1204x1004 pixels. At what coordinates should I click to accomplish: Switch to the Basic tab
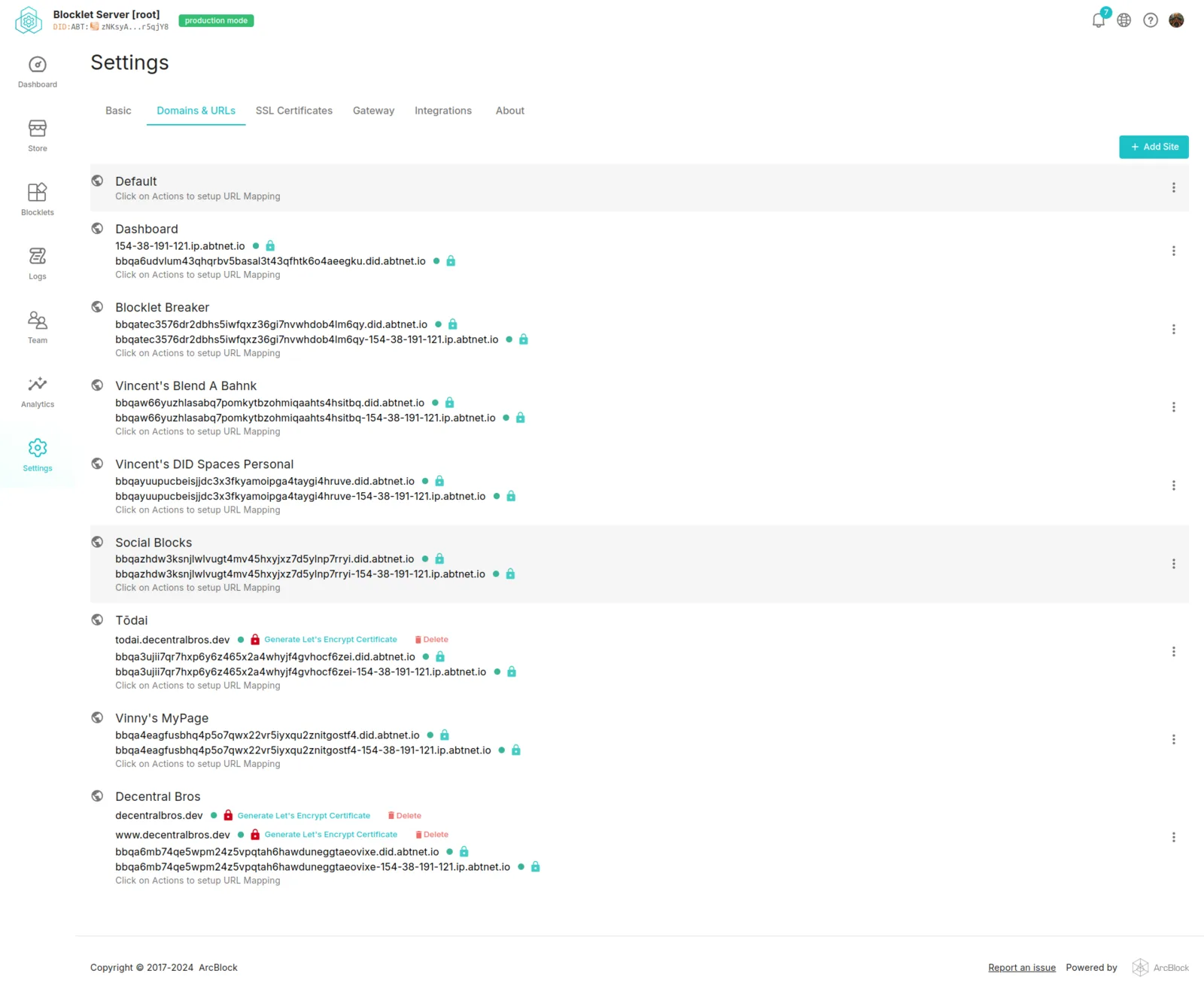118,111
